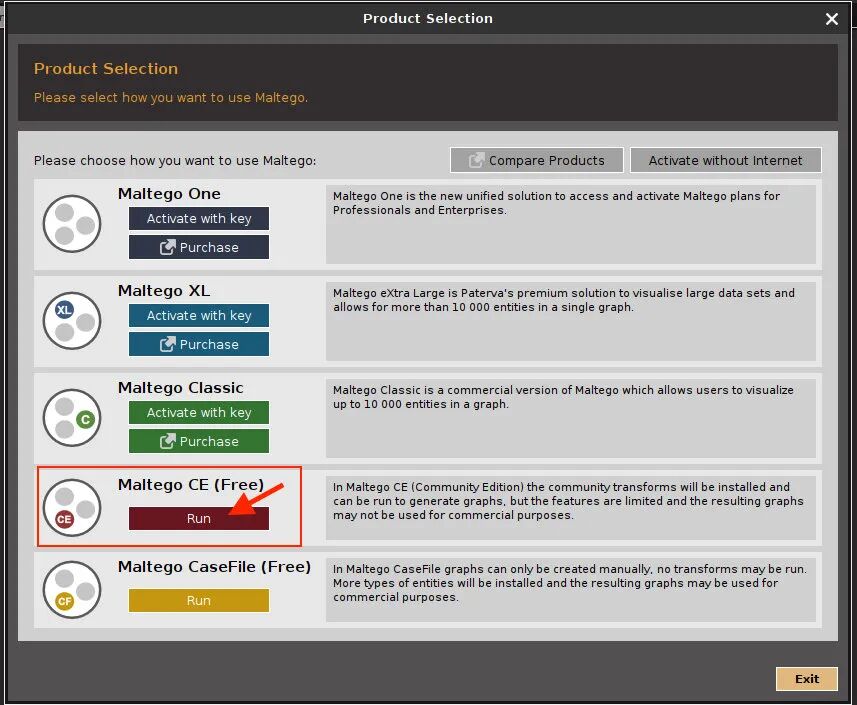Purchase Maltego Classic
Screen dimensions: 857x705
[x=199, y=441]
